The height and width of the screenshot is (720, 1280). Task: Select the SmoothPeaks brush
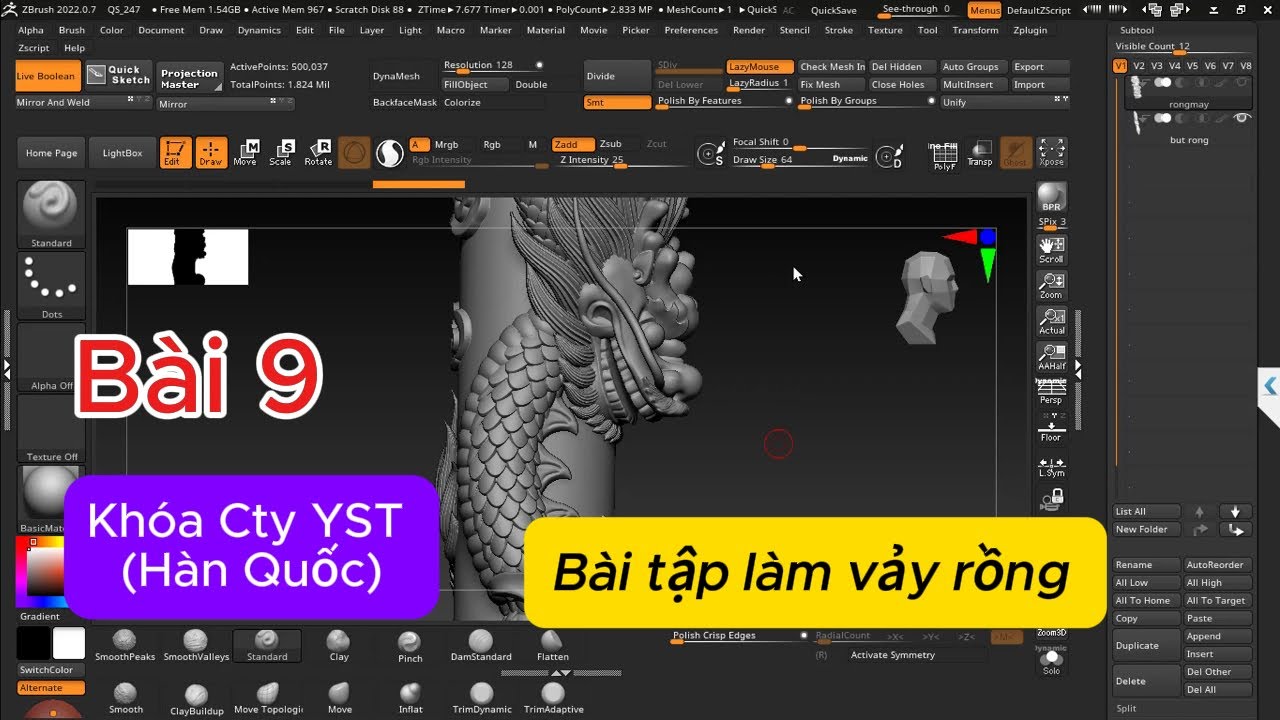(x=125, y=645)
